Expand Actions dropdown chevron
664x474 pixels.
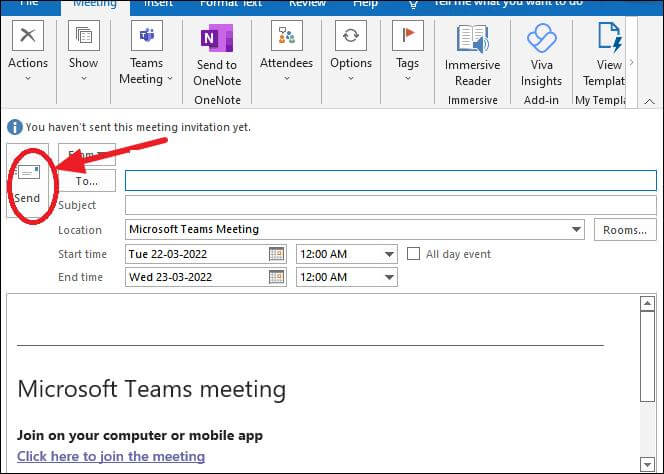coord(28,78)
